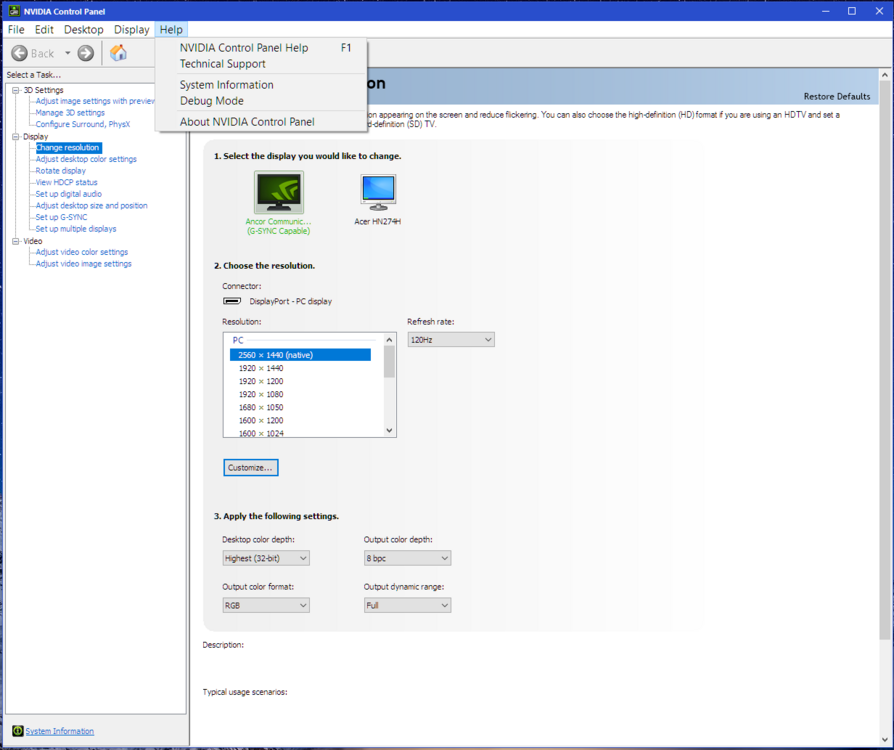Open Adjust desktop color settings
The height and width of the screenshot is (750, 894).
click(x=86, y=159)
